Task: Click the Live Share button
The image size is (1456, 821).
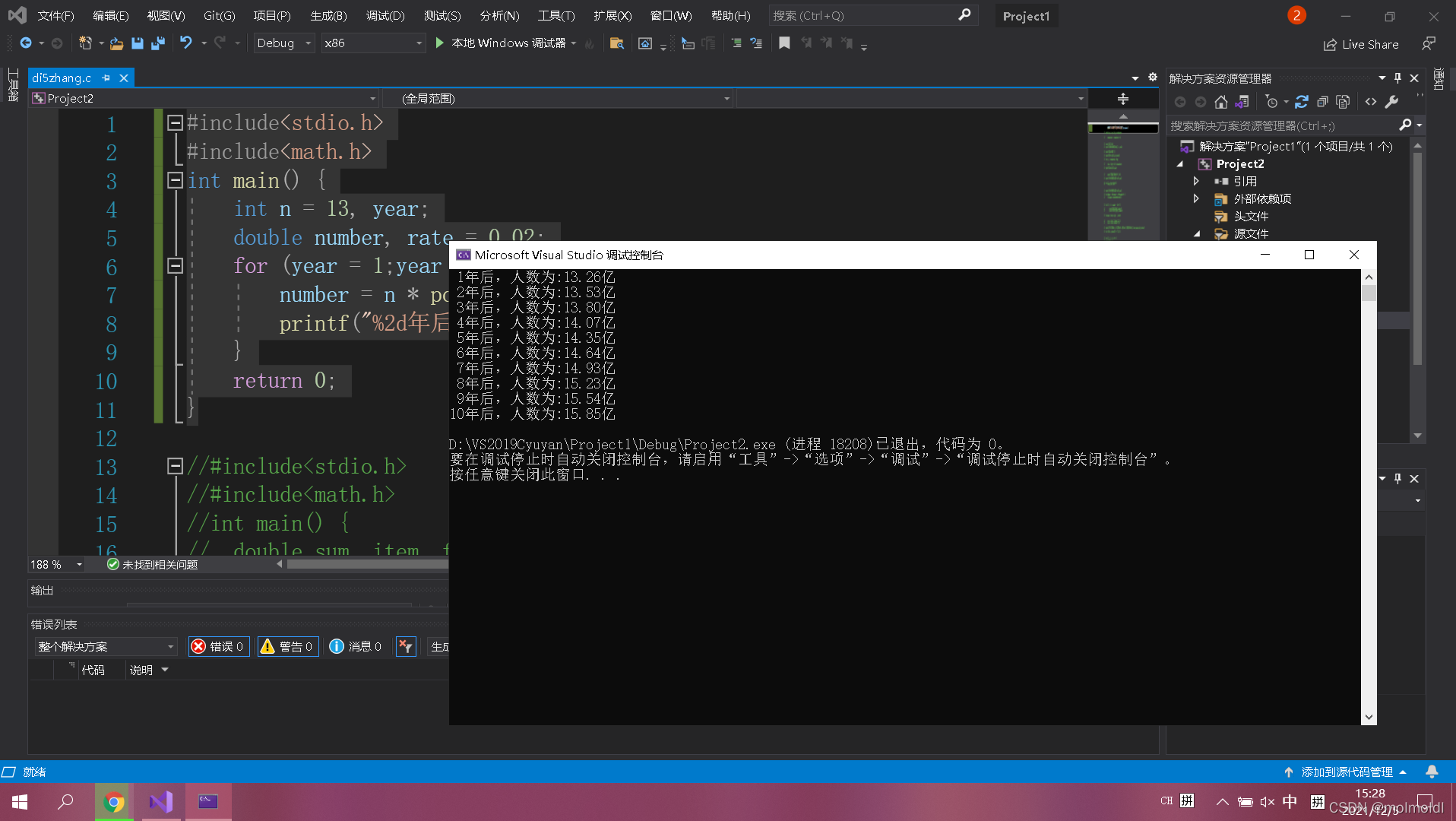Action: pos(1361,44)
